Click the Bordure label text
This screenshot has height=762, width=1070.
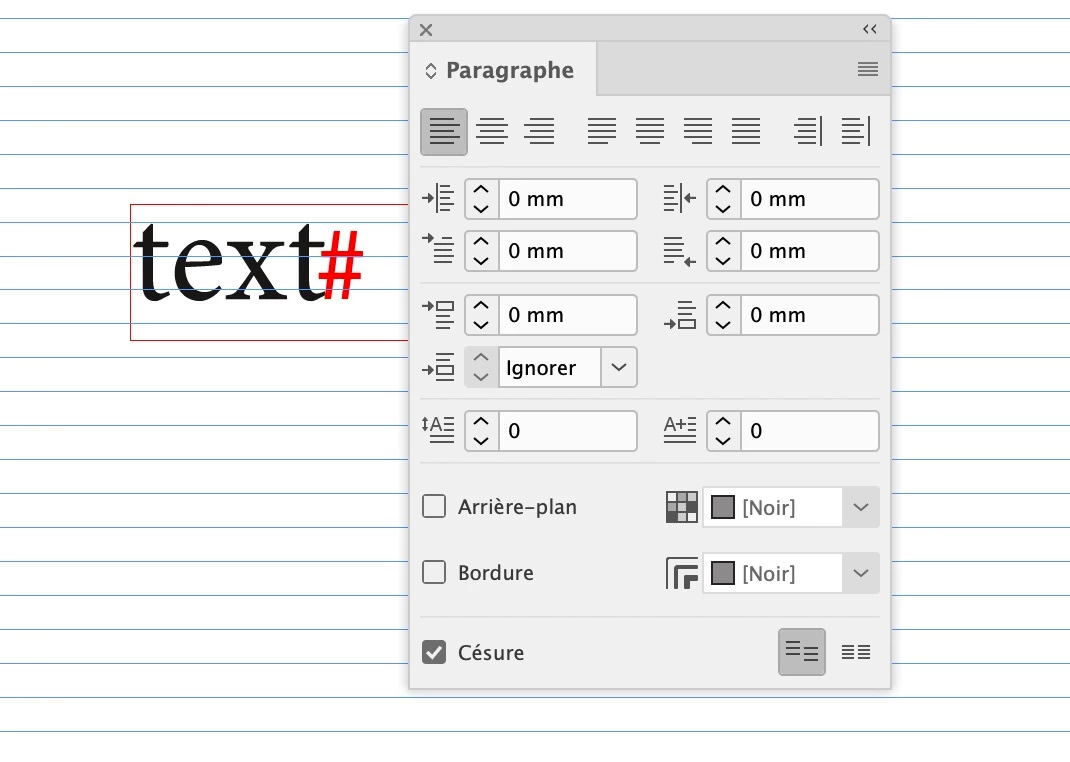tap(495, 573)
